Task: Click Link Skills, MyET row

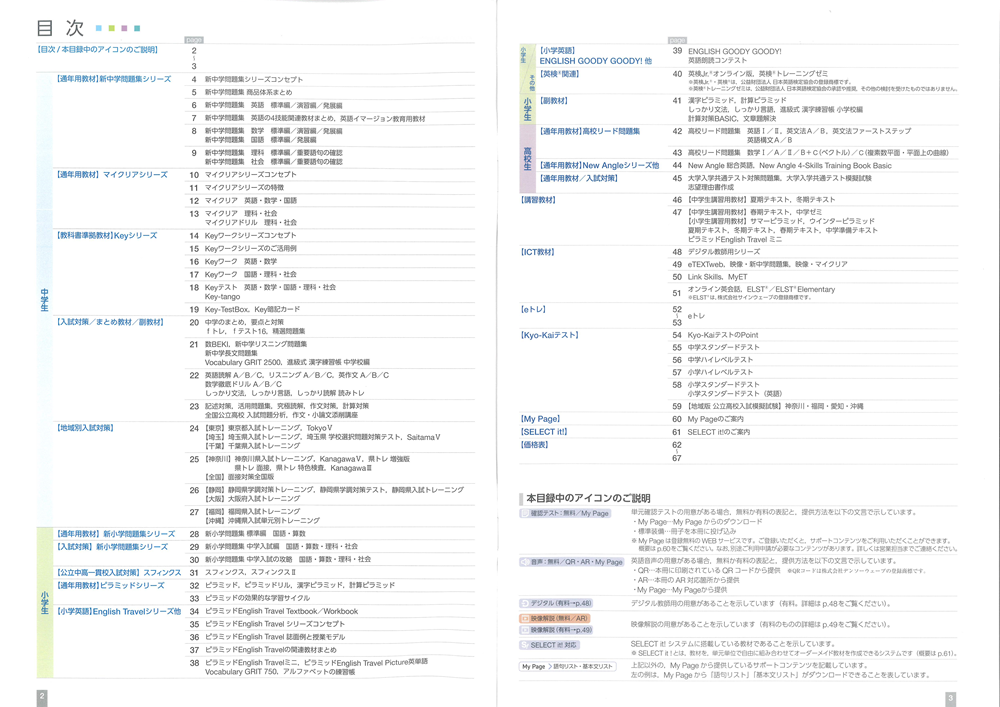Action: [x=717, y=277]
